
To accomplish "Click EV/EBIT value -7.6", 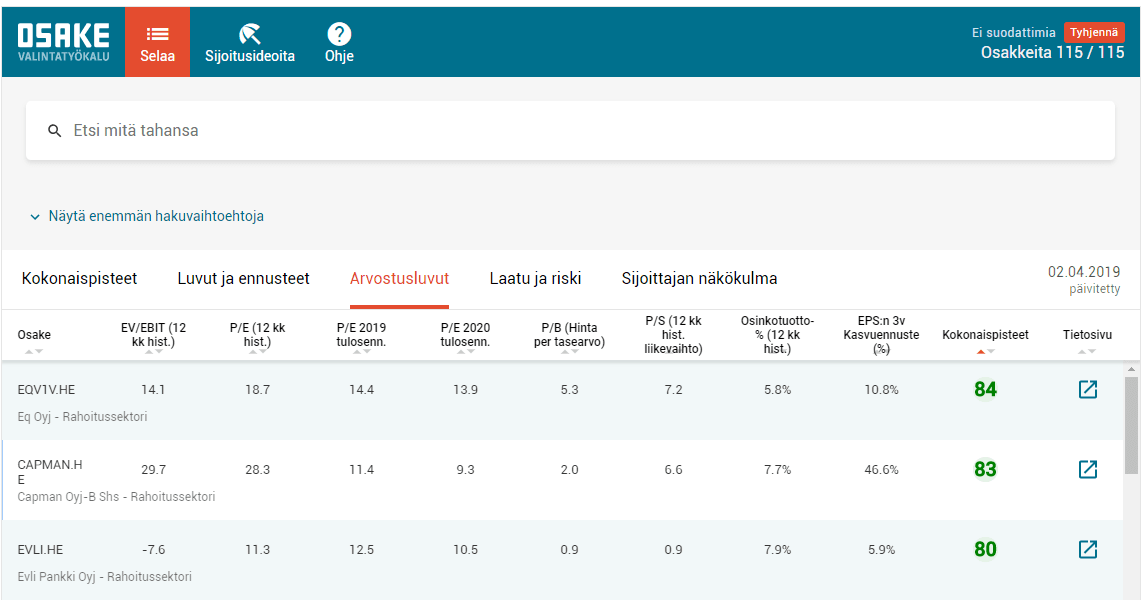I will [x=153, y=550].
